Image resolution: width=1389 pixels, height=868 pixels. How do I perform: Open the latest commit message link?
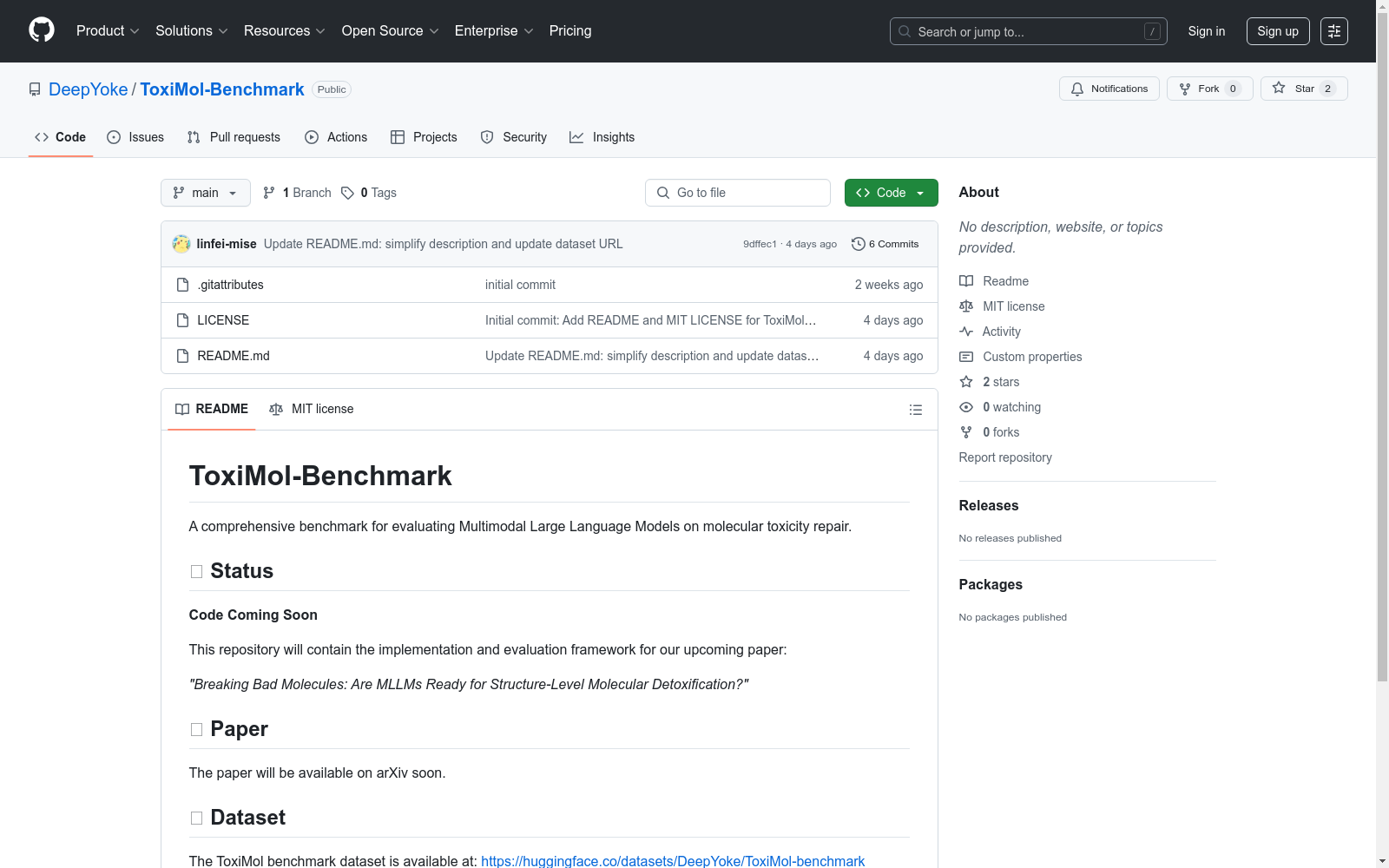point(443,244)
